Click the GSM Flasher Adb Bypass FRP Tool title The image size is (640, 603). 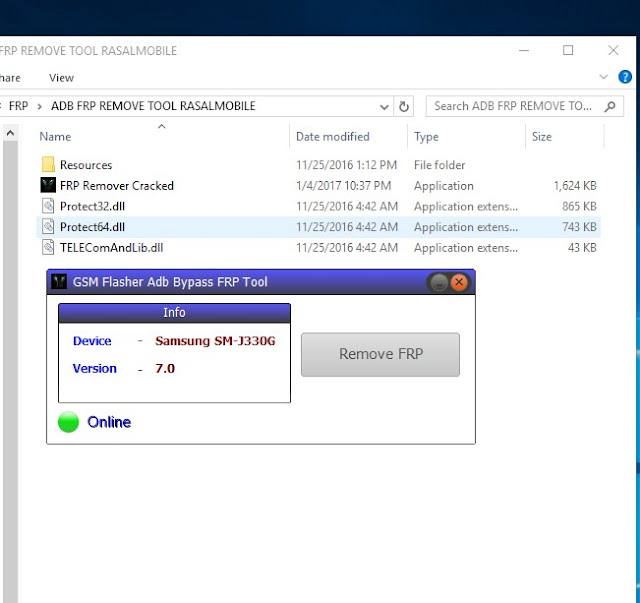[170, 282]
